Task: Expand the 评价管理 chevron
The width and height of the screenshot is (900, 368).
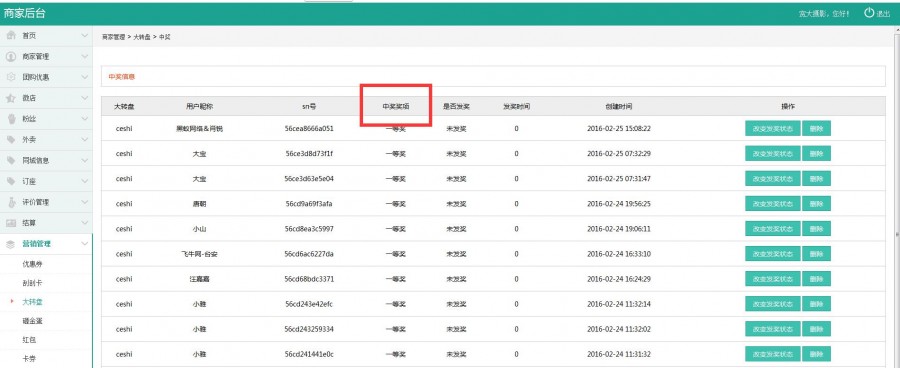Action: (84, 202)
